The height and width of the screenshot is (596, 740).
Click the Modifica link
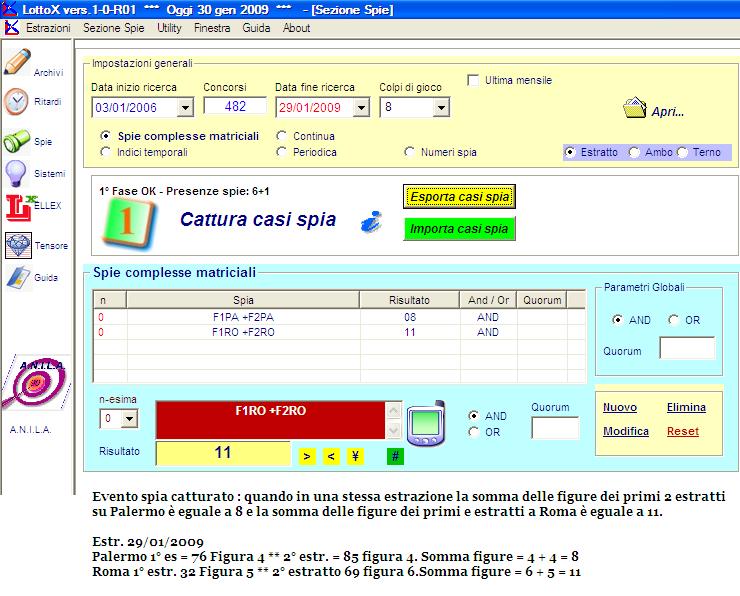click(x=626, y=431)
